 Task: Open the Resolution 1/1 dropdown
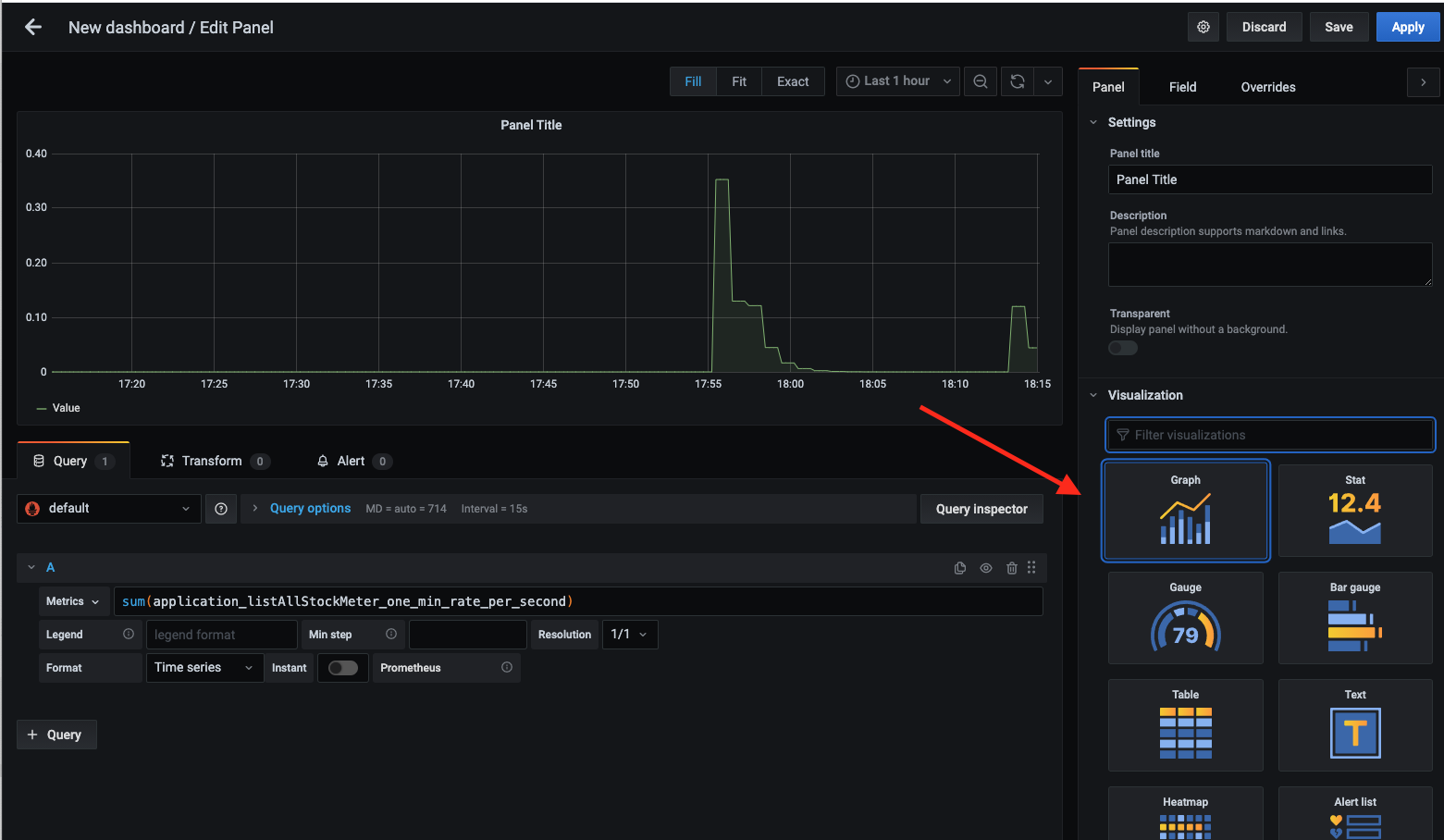coord(630,635)
